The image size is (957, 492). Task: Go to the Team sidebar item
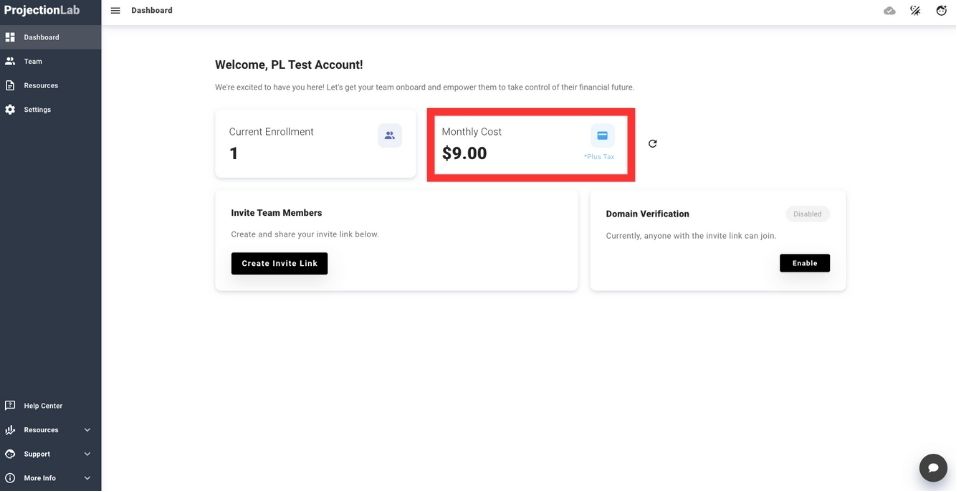(33, 61)
